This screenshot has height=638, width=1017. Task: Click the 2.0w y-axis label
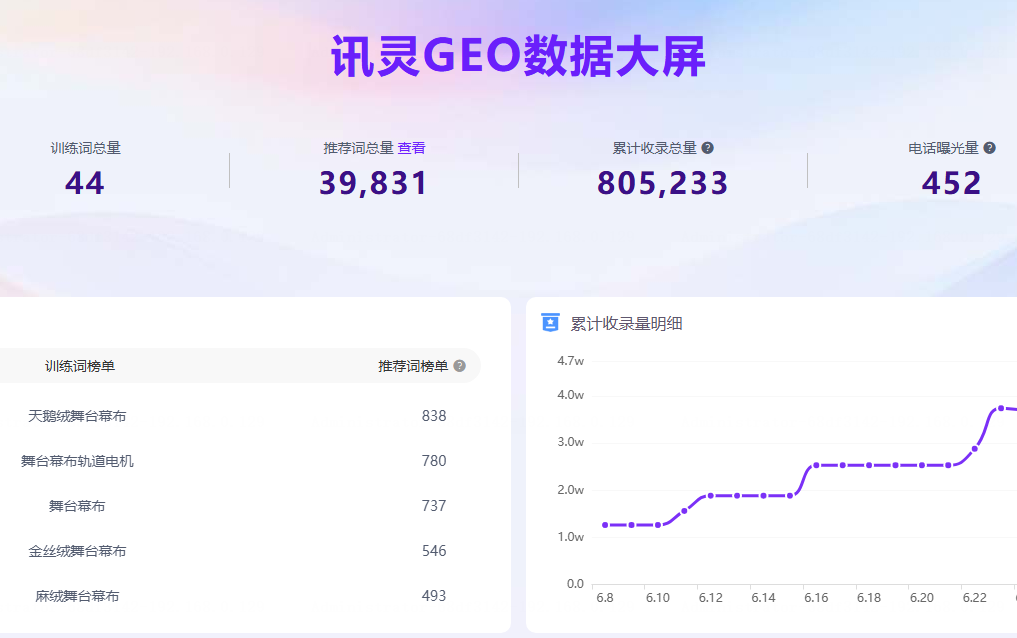point(571,490)
